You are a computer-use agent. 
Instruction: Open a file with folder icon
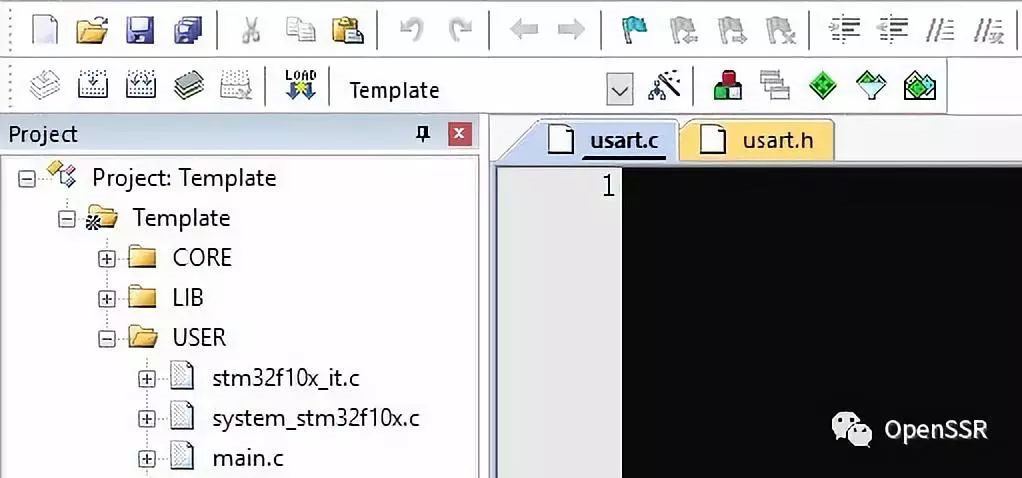92,30
